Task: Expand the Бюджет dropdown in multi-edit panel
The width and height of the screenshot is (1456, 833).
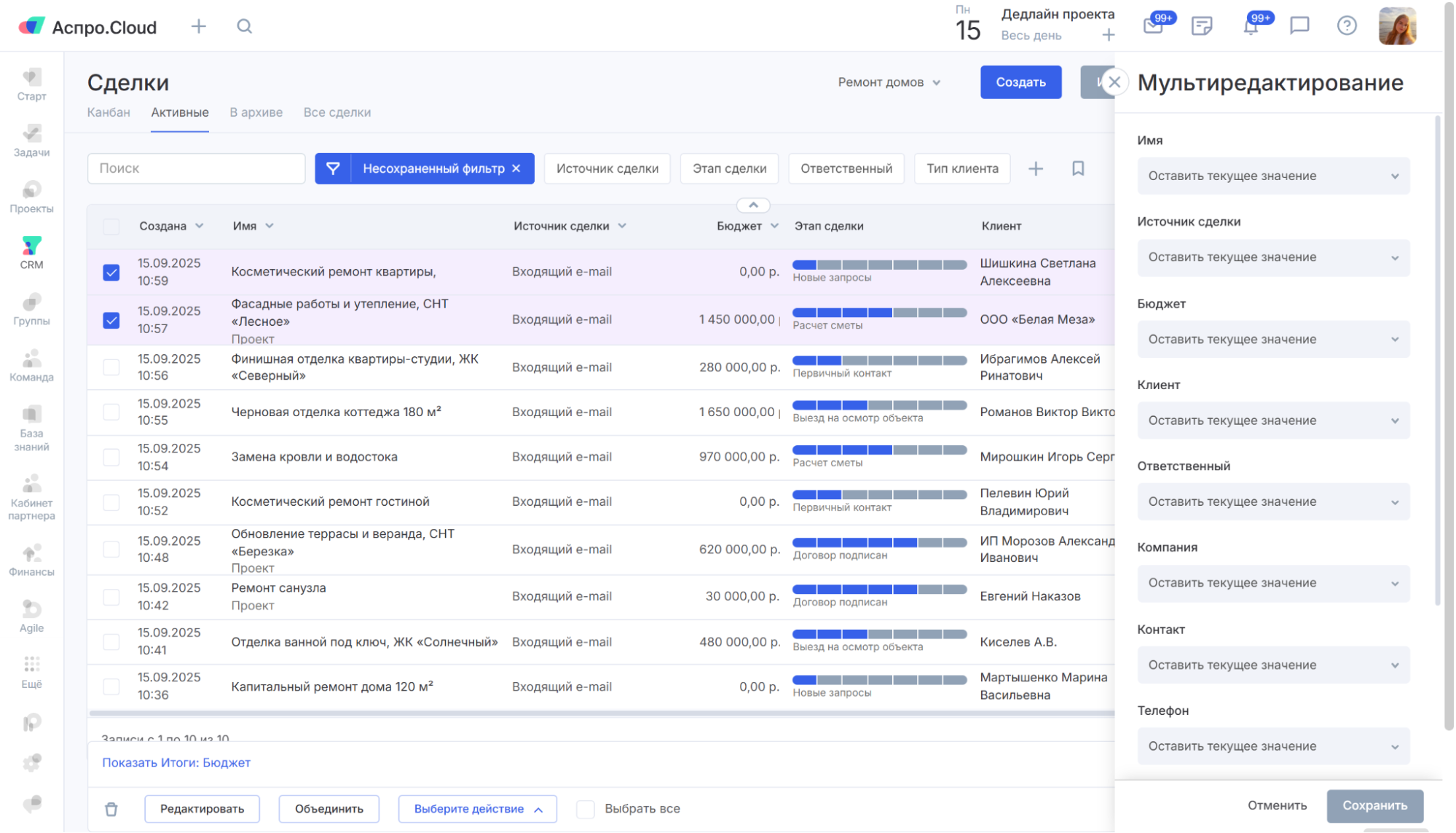Action: (x=1273, y=340)
